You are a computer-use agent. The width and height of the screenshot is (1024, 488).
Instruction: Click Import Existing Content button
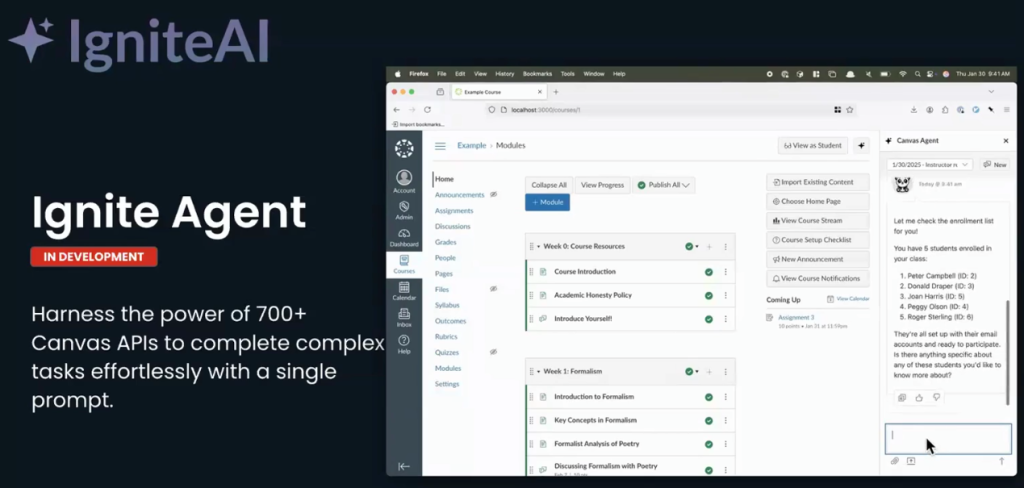coord(818,182)
